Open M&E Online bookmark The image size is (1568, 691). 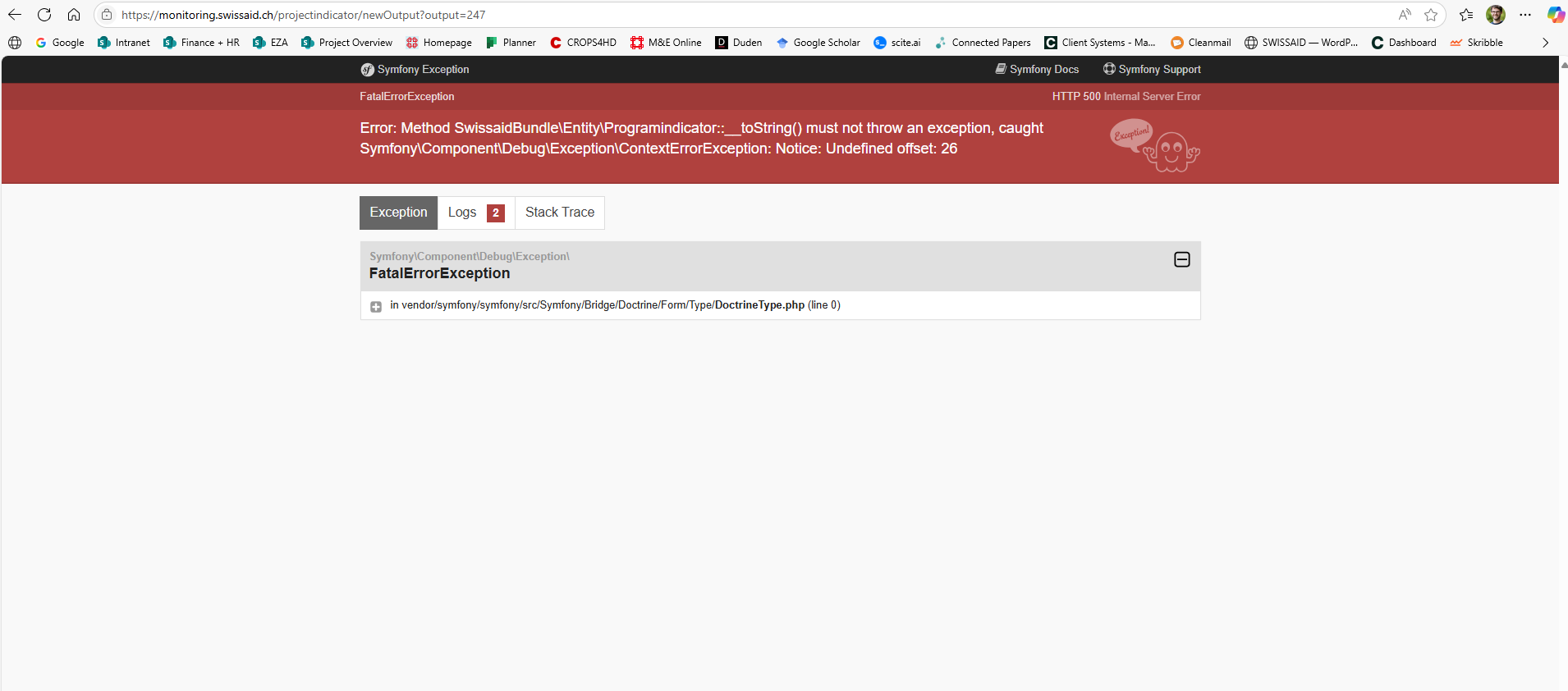pyautogui.click(x=666, y=43)
